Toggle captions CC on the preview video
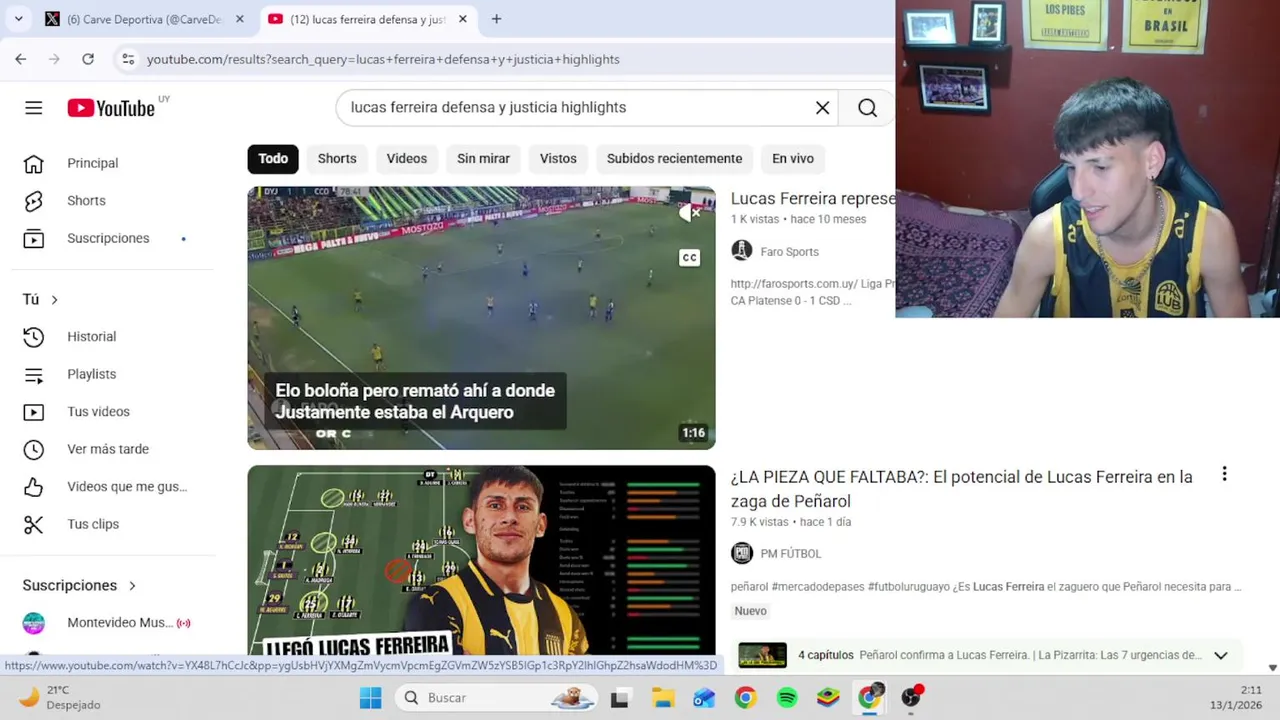This screenshot has height=720, width=1280. (x=689, y=258)
